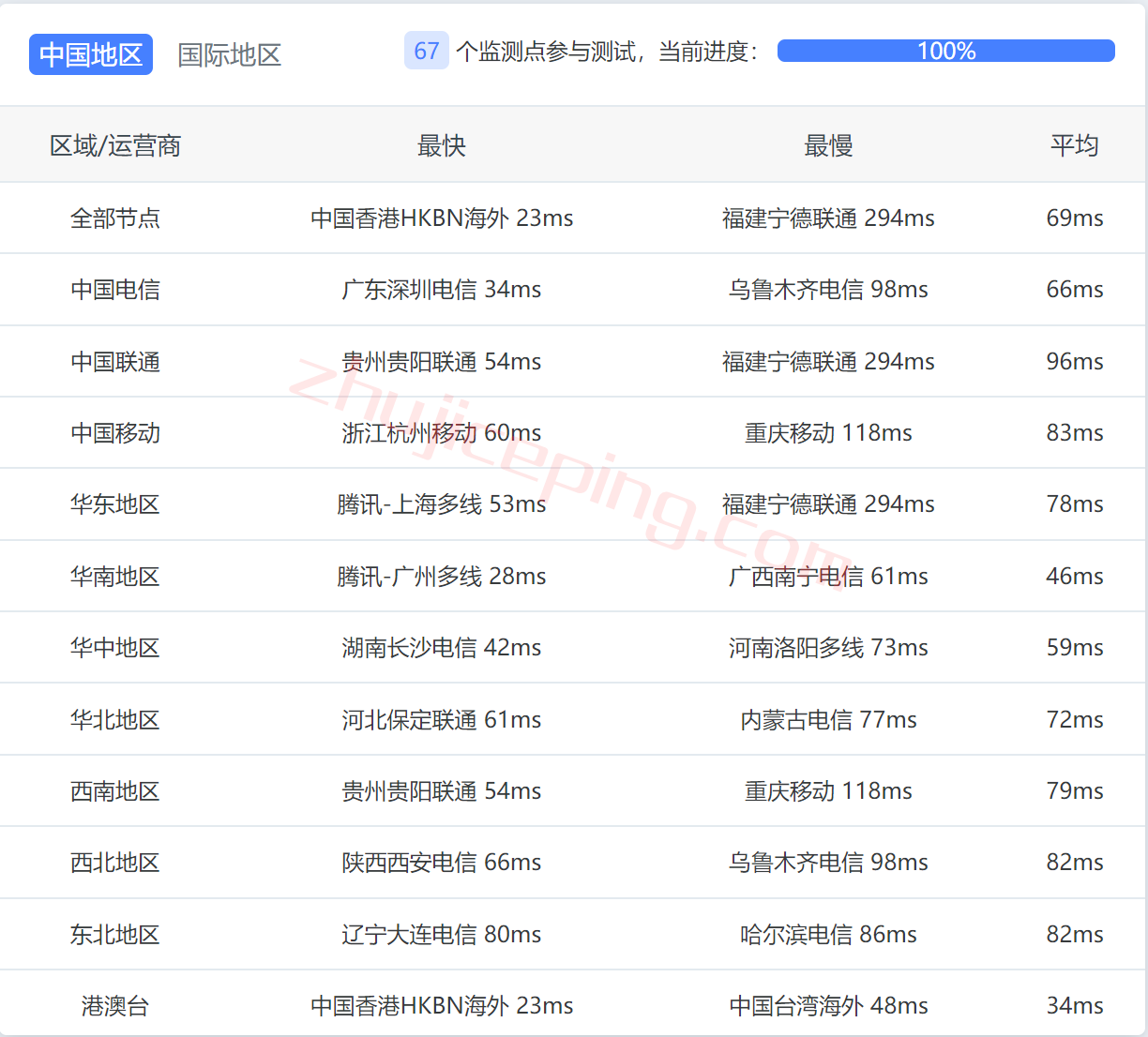Screen dimensions: 1148x1037
Task: Select the 全部节点 row label
Action: (115, 218)
